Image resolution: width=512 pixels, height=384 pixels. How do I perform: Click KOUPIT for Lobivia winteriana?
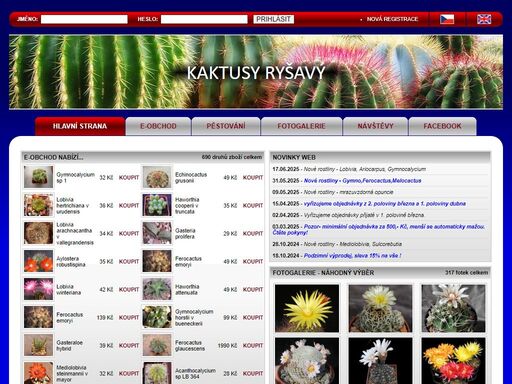click(129, 290)
